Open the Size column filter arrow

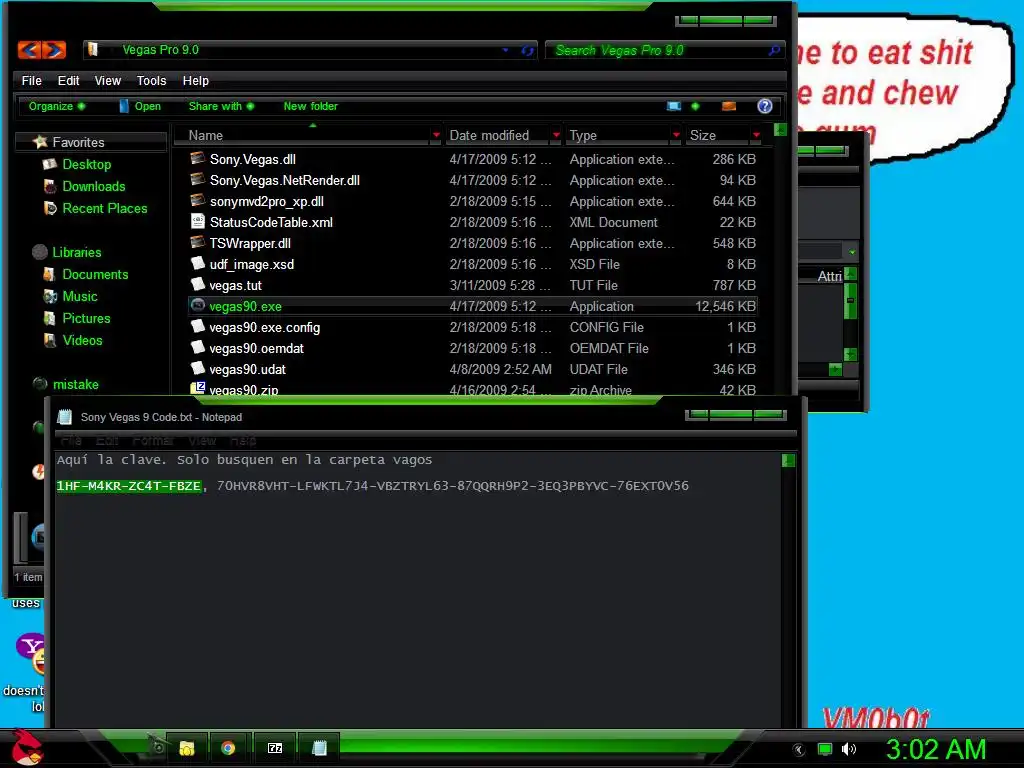tap(756, 135)
